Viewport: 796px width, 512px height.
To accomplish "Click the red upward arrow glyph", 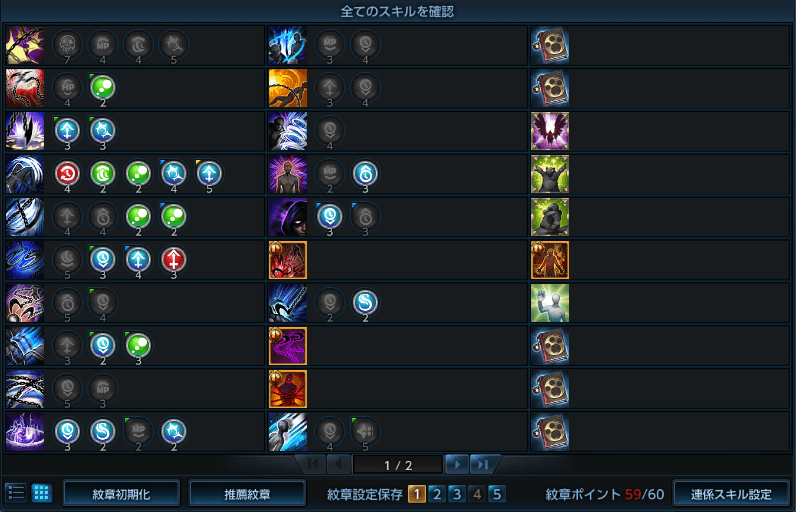I will click(x=174, y=259).
